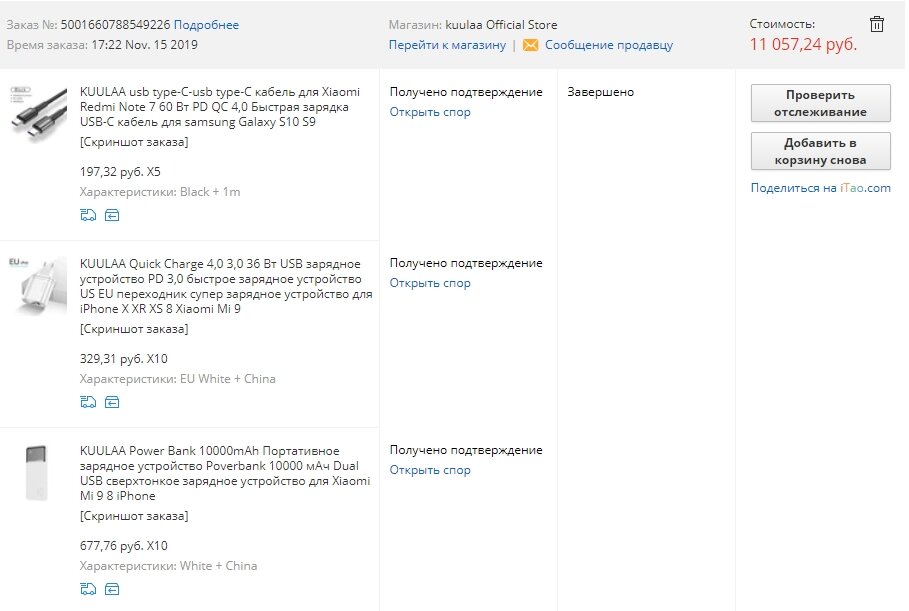This screenshot has height=611, width=909.
Task: Click the total cost 11 057,24 руб.
Action: pos(803,44)
